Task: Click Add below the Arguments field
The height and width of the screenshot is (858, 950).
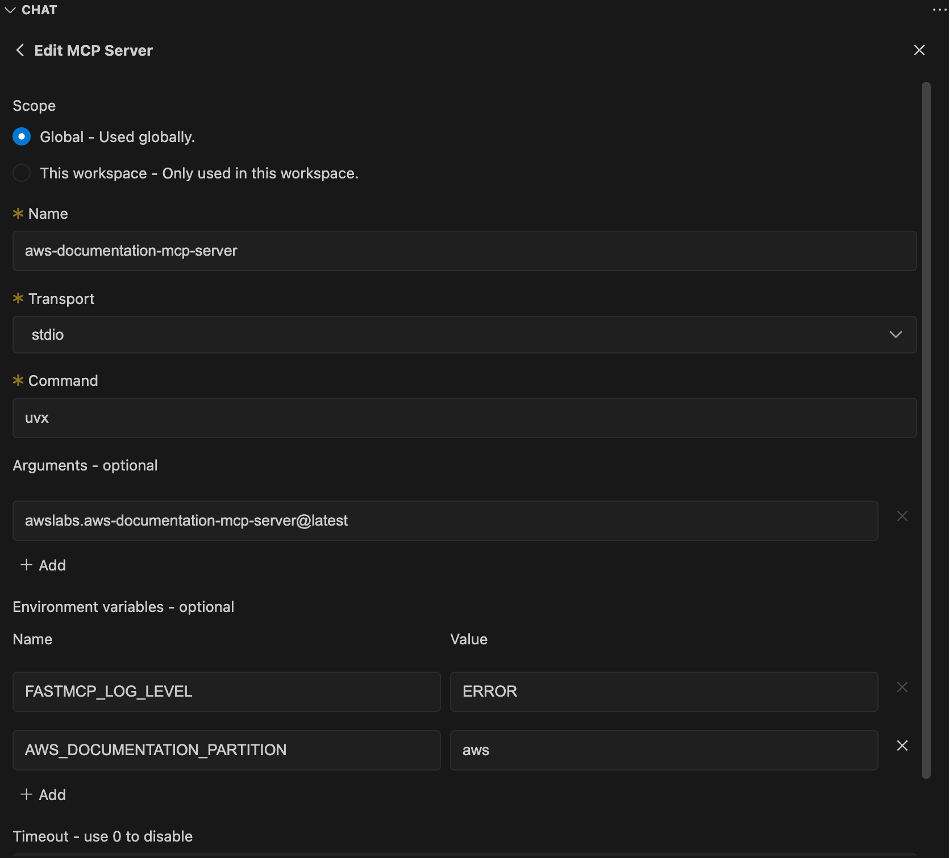Action: [43, 565]
